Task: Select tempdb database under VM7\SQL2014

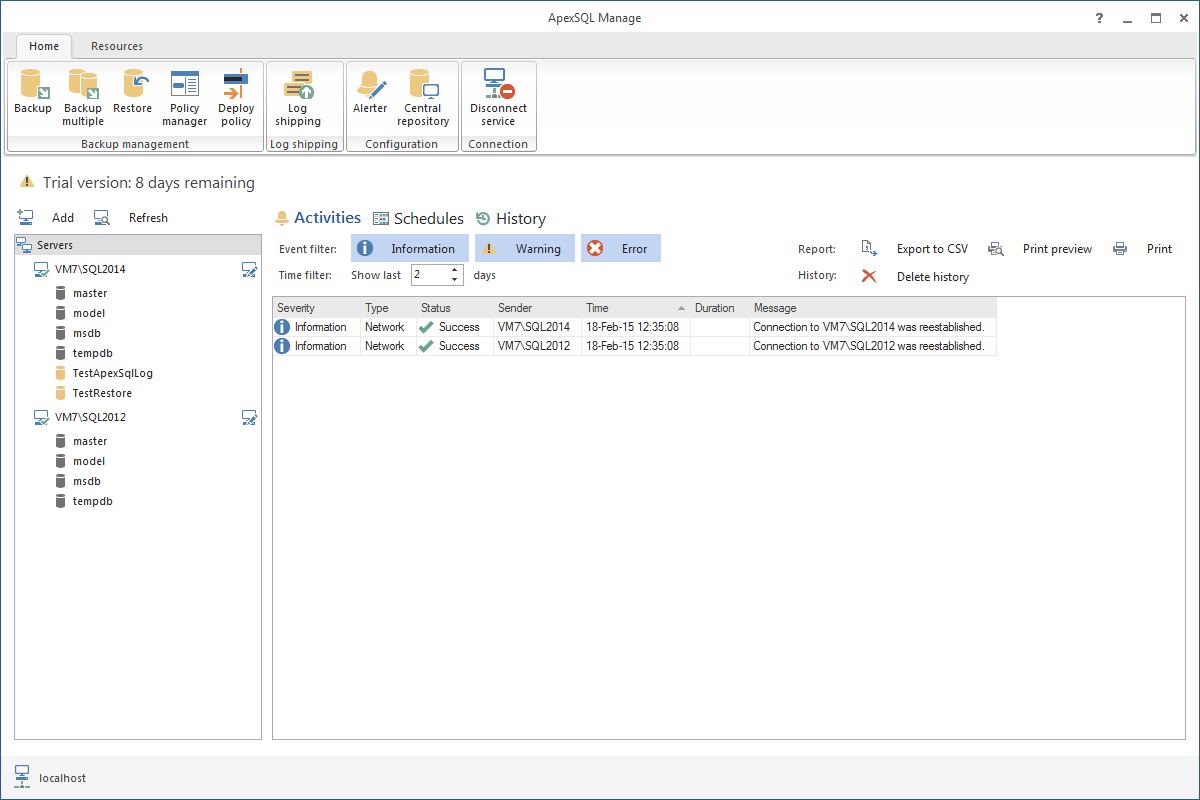Action: (x=93, y=353)
